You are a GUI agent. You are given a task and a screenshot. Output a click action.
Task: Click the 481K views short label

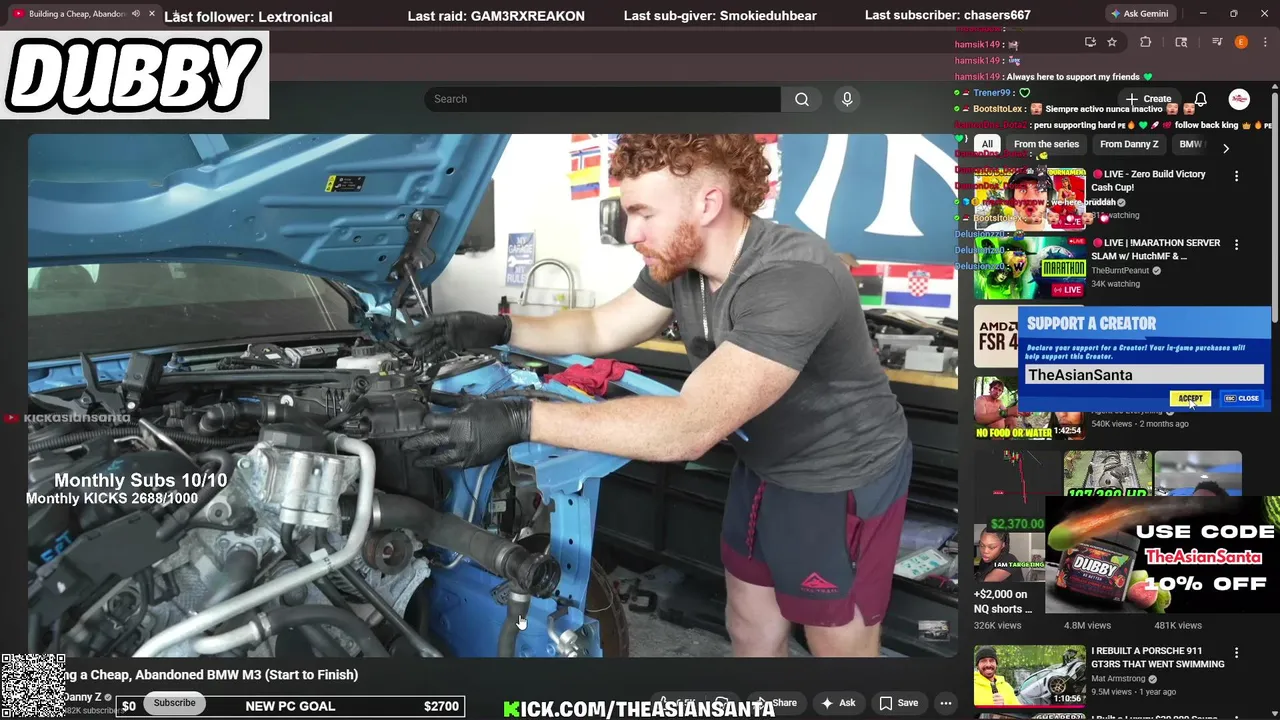point(1178,625)
